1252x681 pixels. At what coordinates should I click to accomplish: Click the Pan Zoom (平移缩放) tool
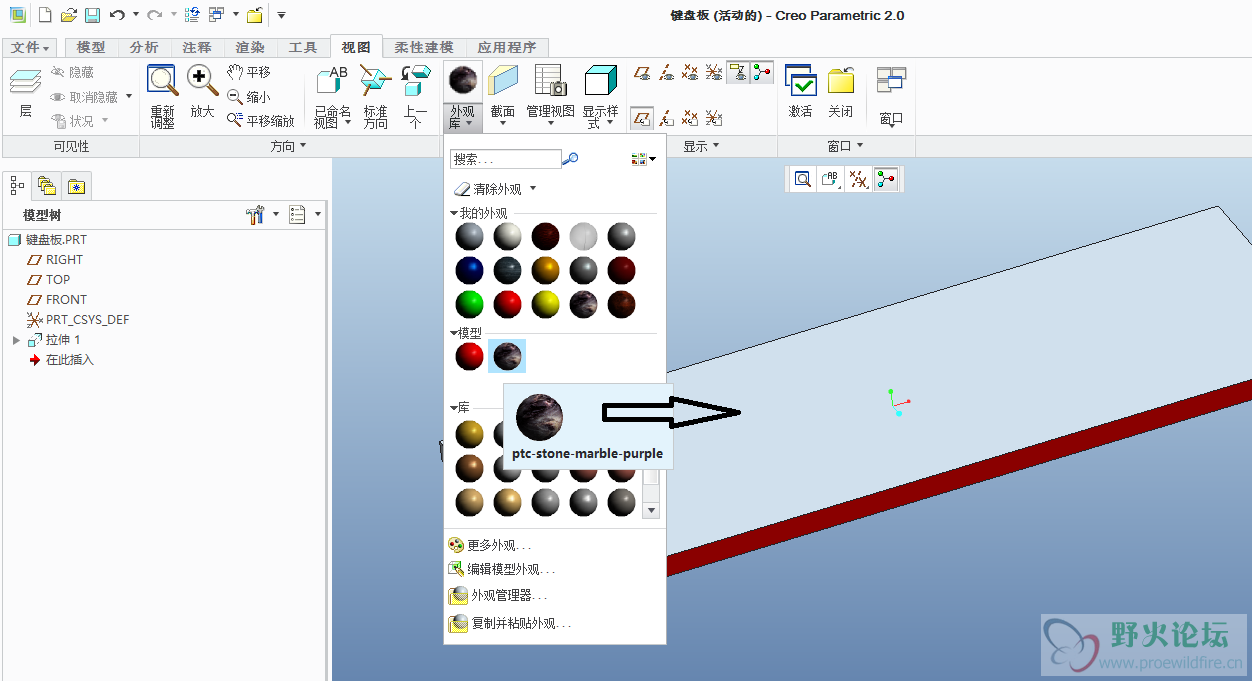pyautogui.click(x=260, y=121)
